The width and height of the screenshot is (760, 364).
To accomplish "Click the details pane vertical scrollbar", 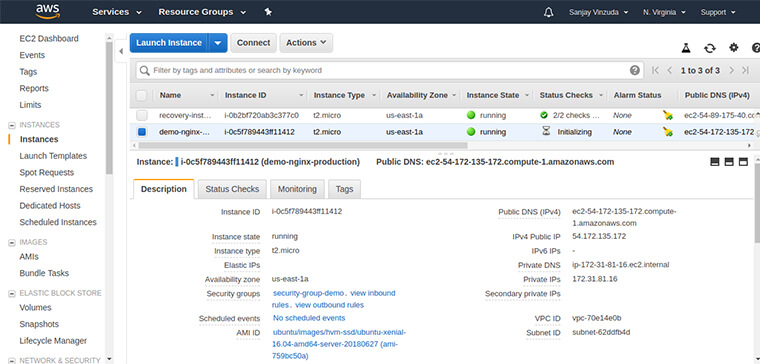I will 757,204.
